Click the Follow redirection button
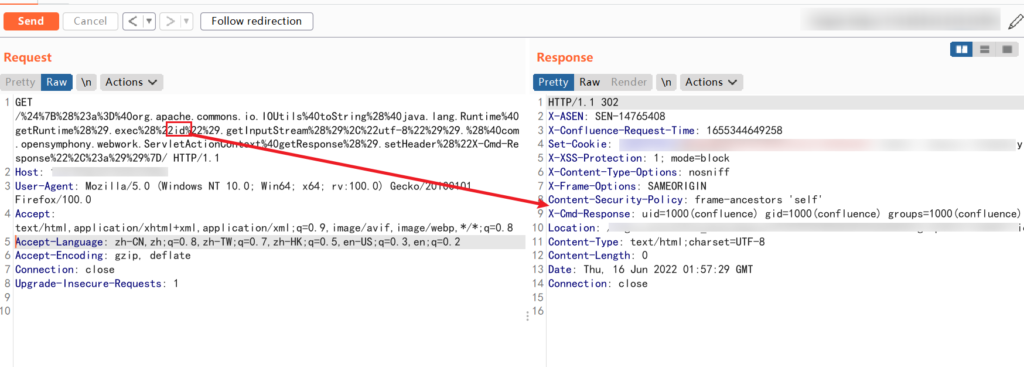 [x=257, y=21]
